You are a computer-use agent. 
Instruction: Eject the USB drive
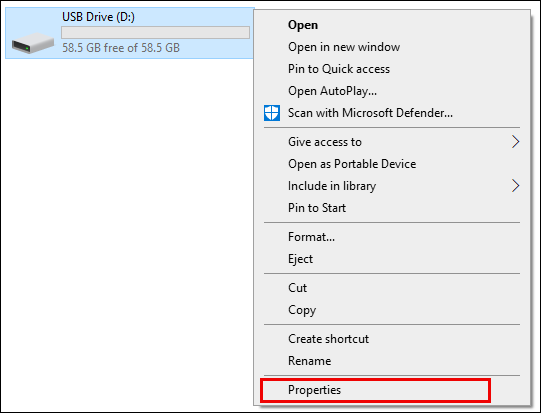pos(392,259)
